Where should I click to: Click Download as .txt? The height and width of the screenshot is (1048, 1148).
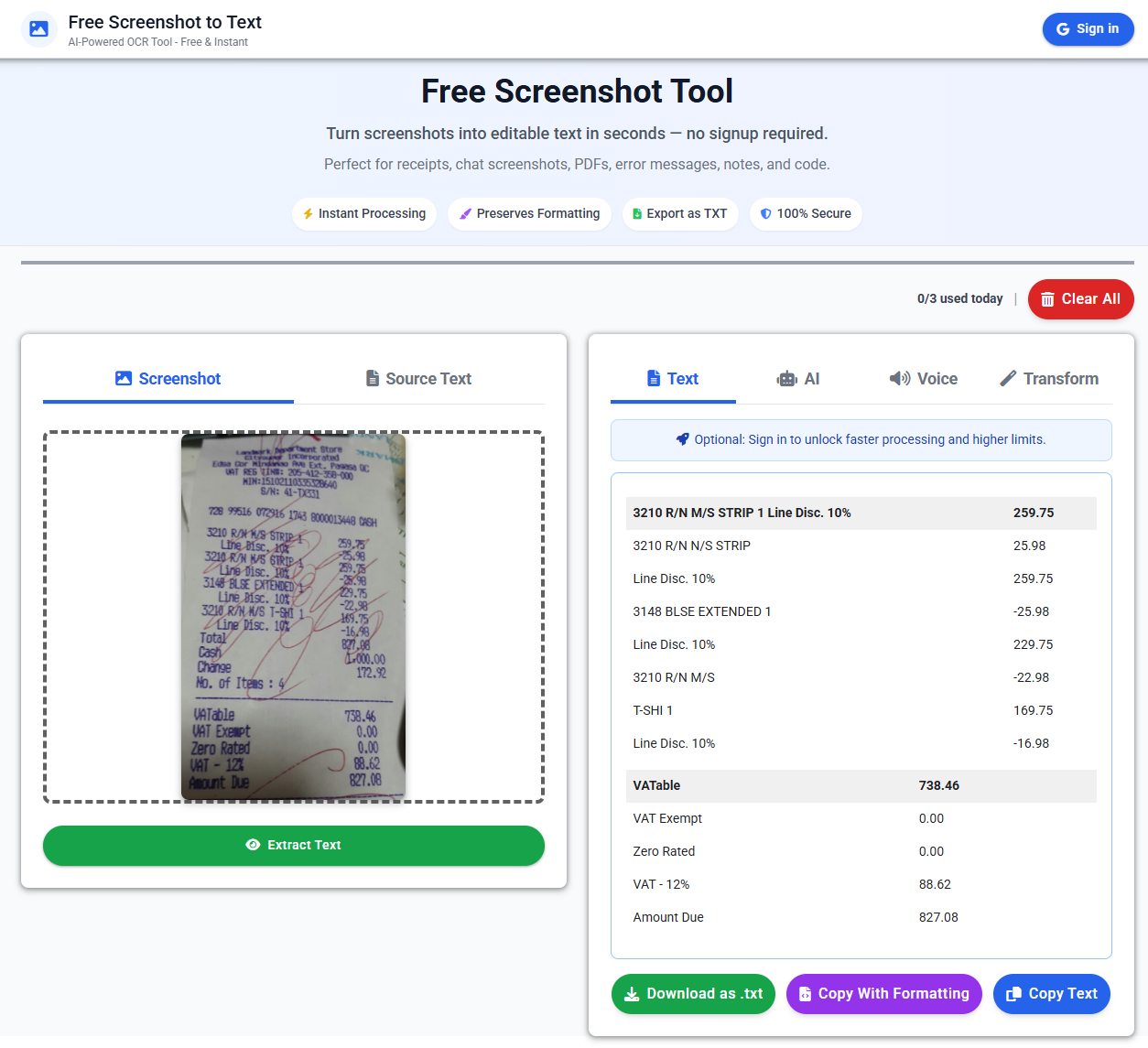(x=693, y=993)
